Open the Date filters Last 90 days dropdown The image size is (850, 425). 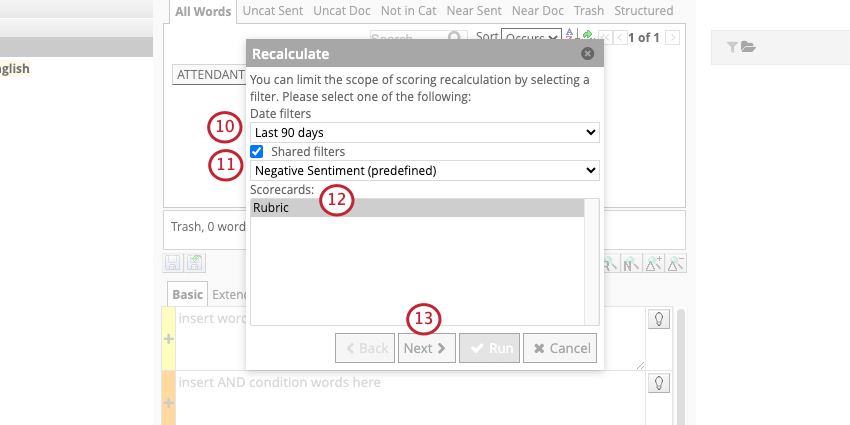click(424, 132)
